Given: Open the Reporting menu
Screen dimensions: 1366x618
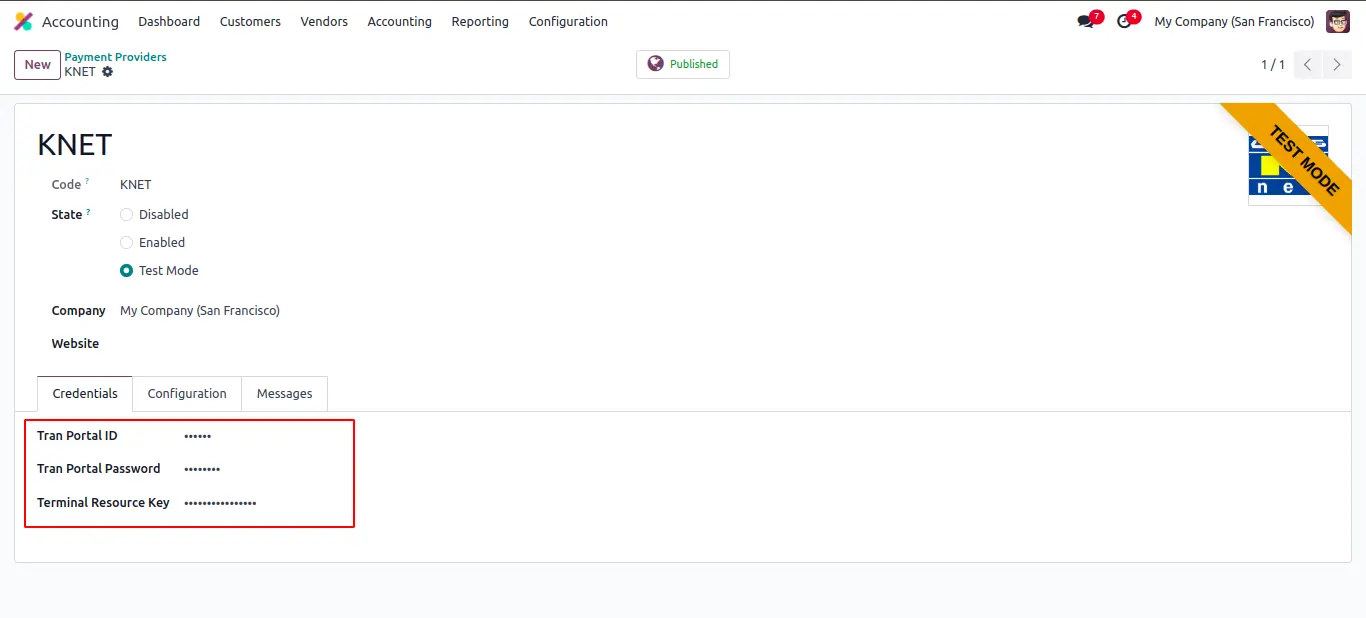Looking at the screenshot, I should point(480,21).
